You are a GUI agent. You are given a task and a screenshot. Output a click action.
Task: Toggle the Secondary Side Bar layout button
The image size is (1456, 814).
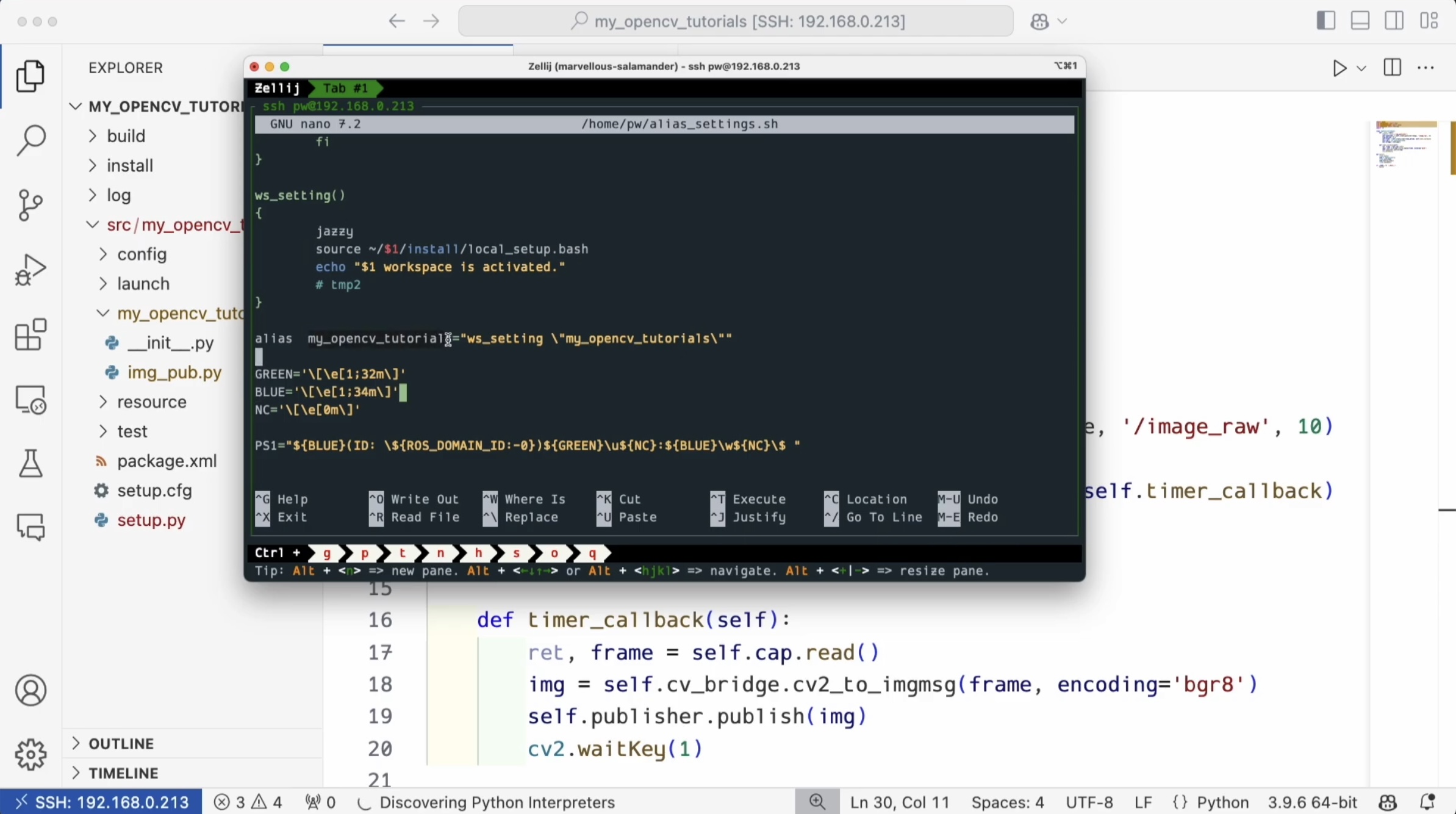tap(1394, 21)
